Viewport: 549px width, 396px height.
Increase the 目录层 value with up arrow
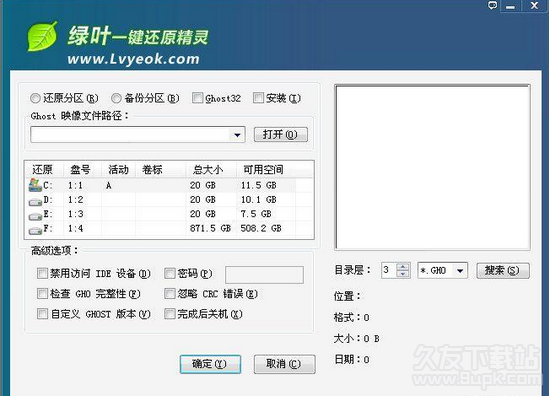(403, 267)
